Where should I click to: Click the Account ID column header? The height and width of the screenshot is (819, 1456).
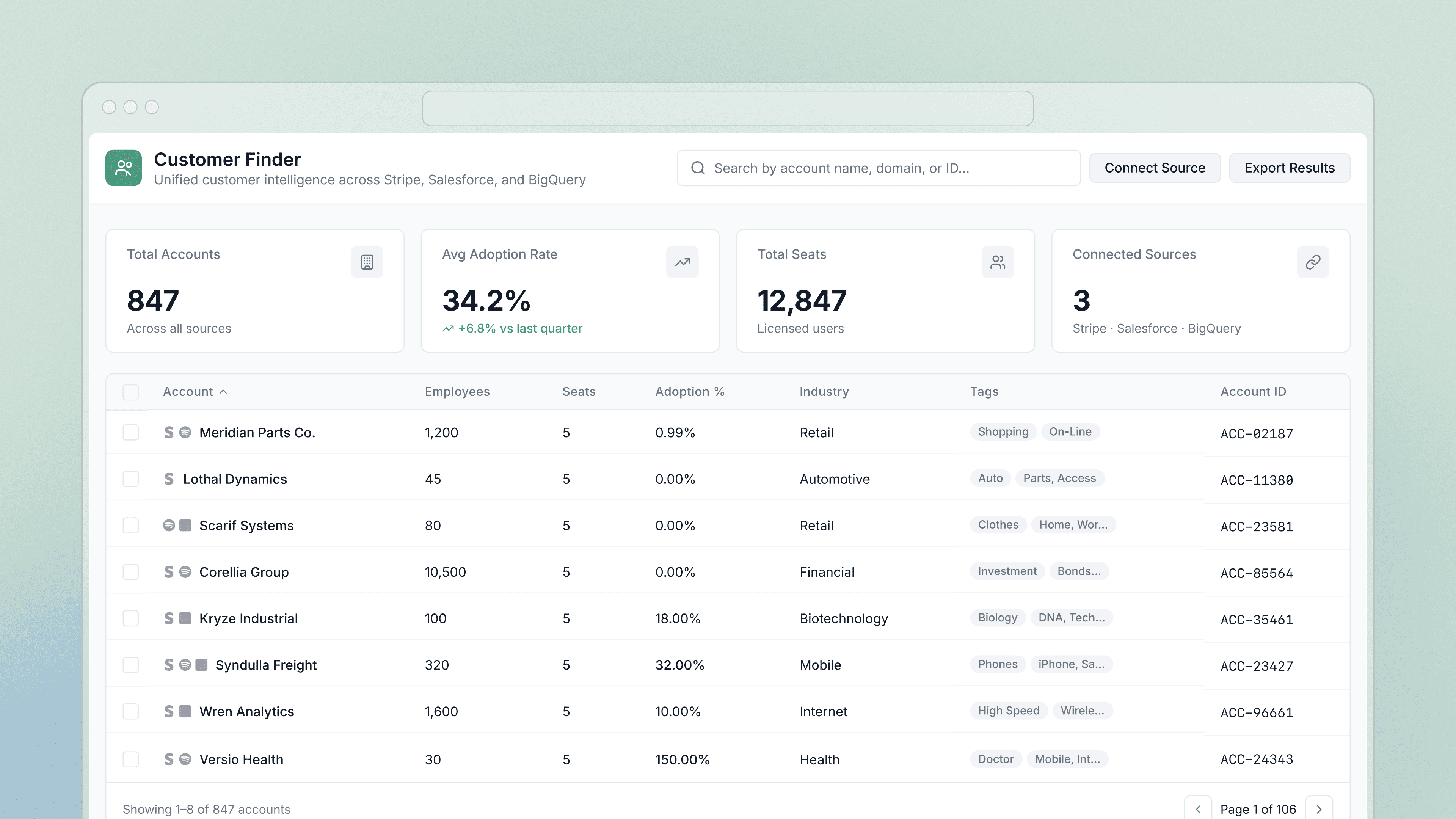tap(1253, 392)
